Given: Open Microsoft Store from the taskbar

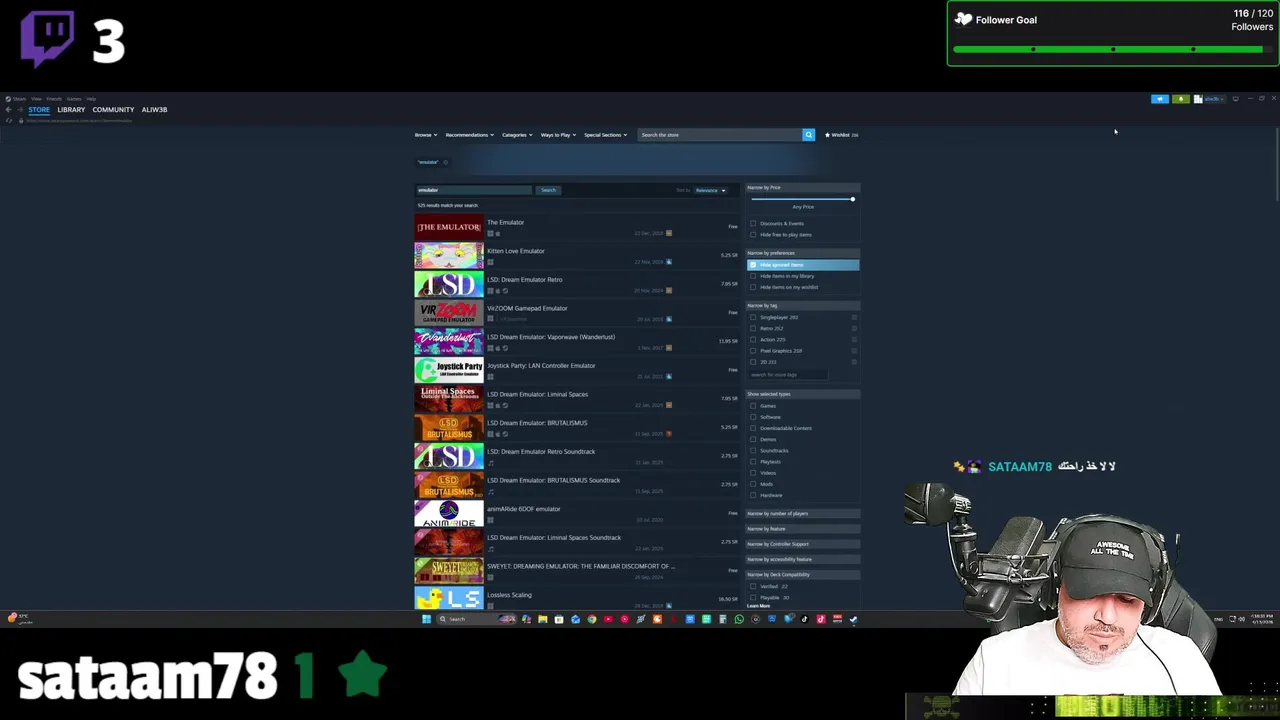Looking at the screenshot, I should pyautogui.click(x=559, y=619).
